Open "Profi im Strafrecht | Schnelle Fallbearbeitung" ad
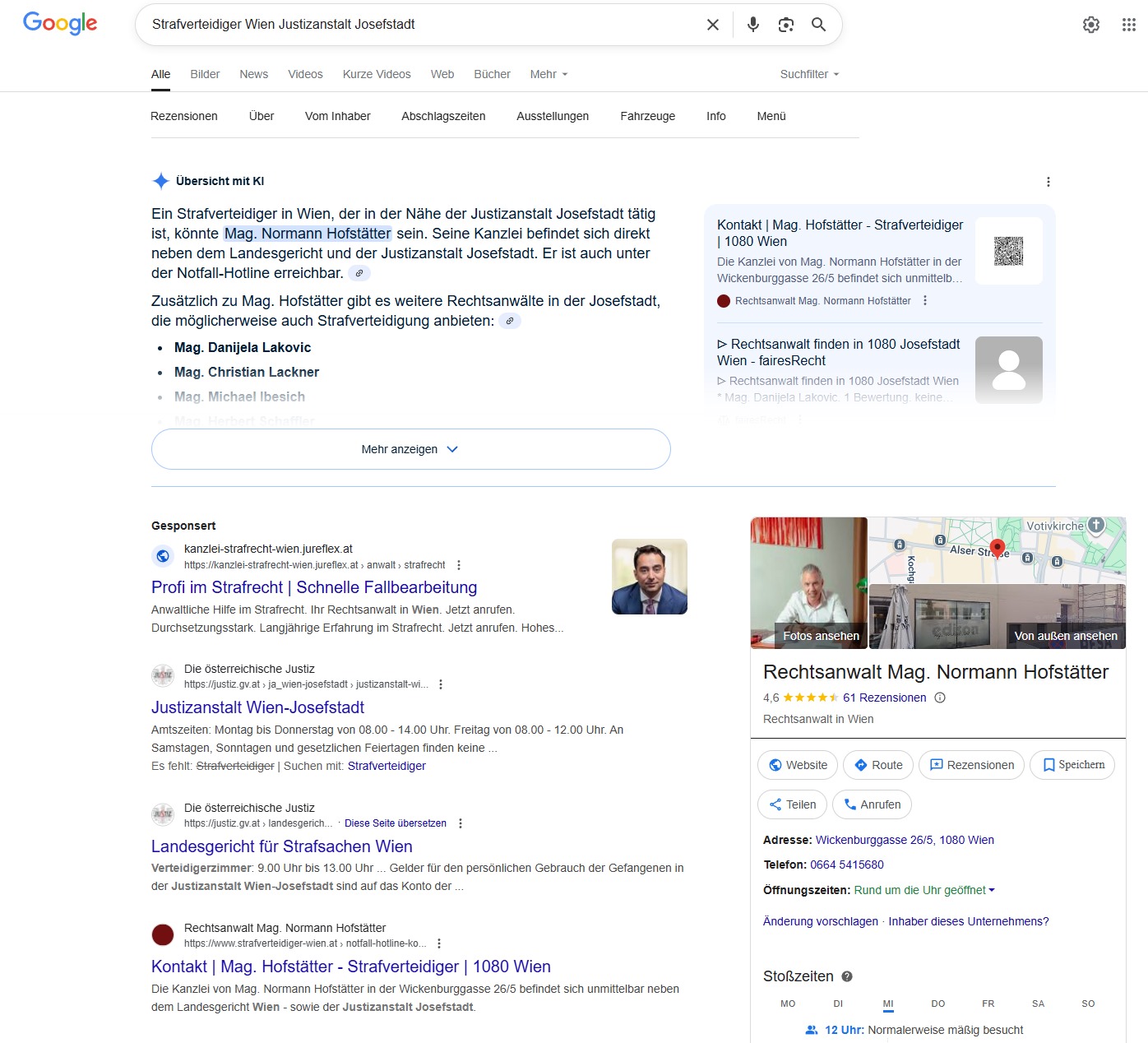1148x1043 pixels. [x=314, y=587]
